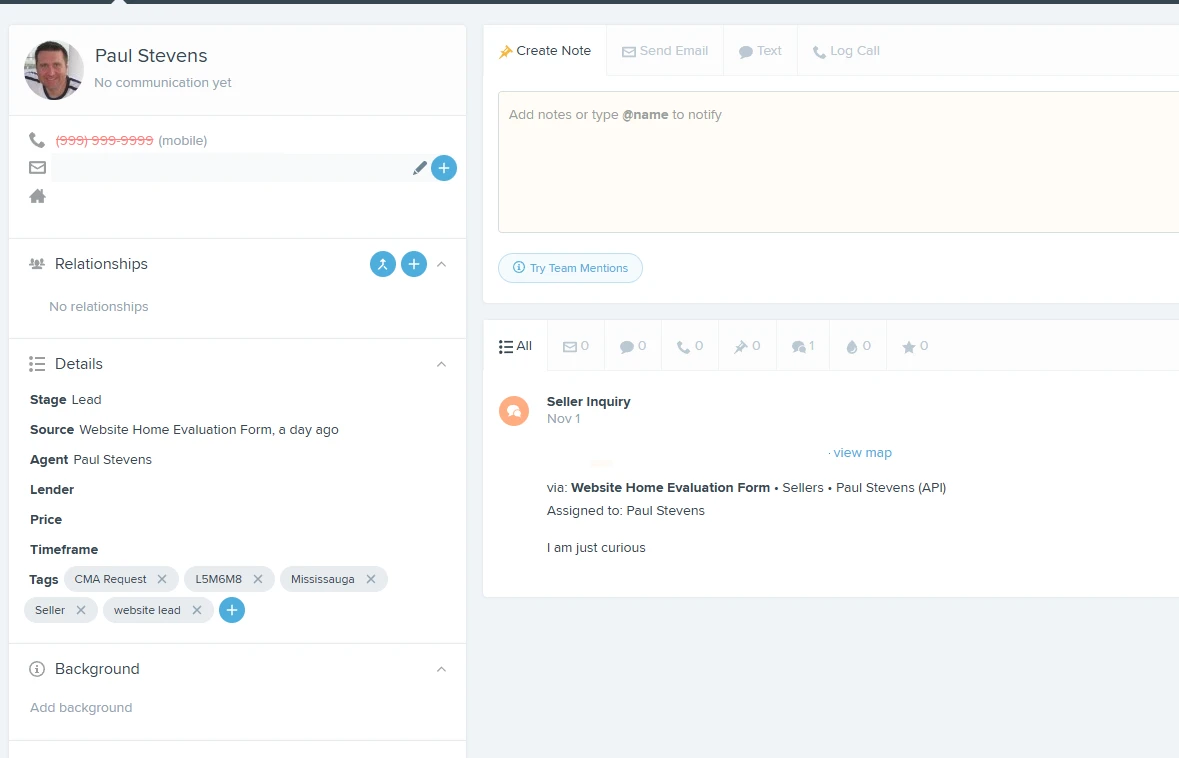Add a new relationship with plus button
The width and height of the screenshot is (1179, 758).
coord(414,264)
